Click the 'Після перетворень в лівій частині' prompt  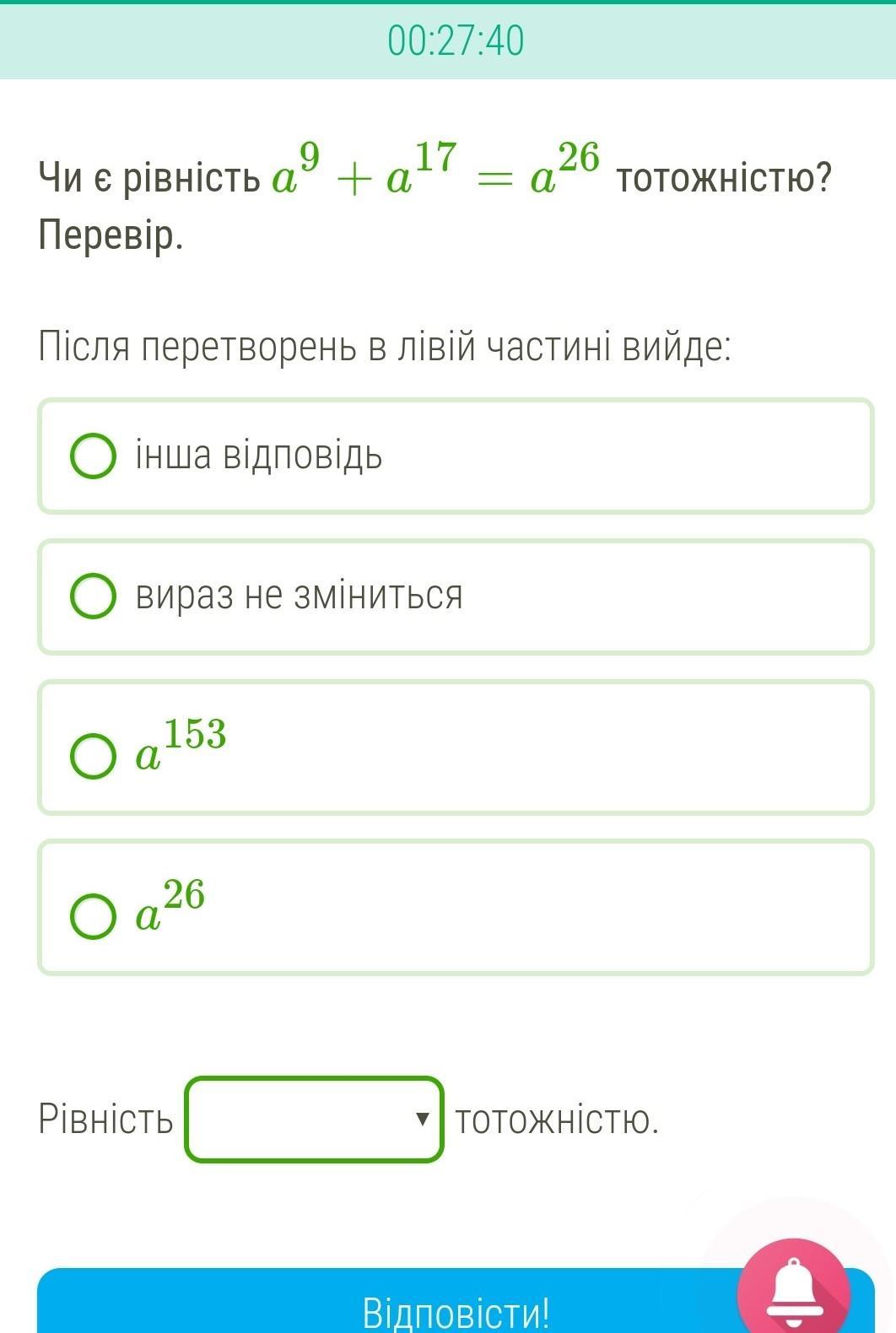click(384, 347)
